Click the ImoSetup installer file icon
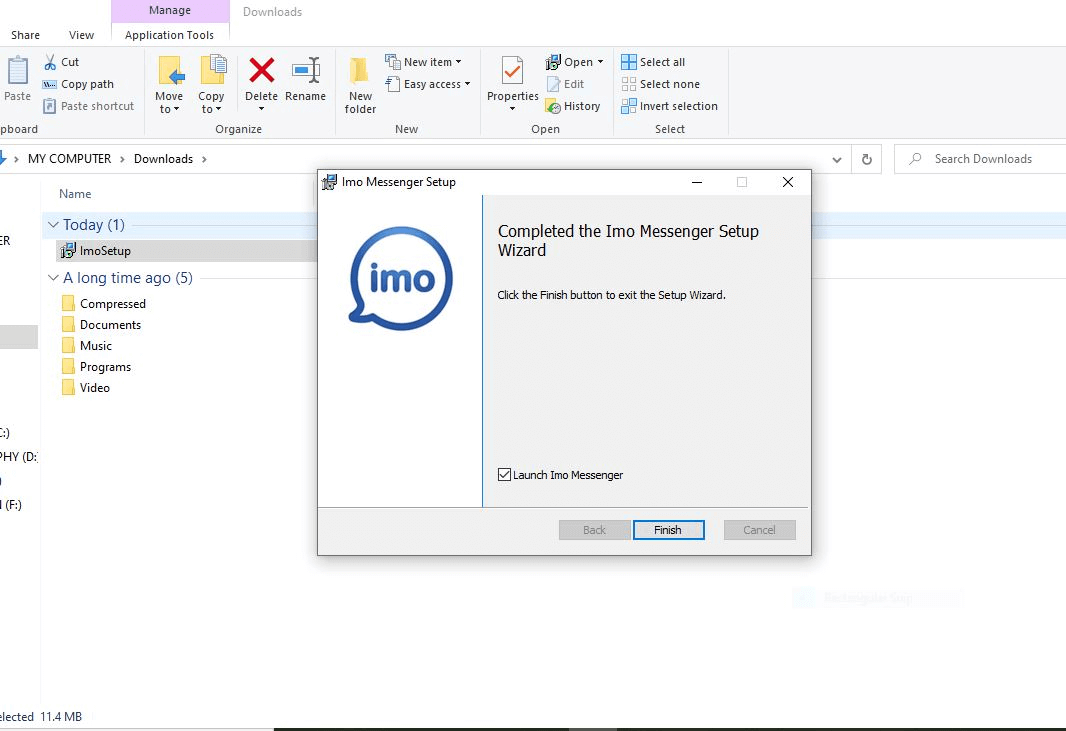Screen dimensions: 1066x731 pyautogui.click(x=68, y=251)
